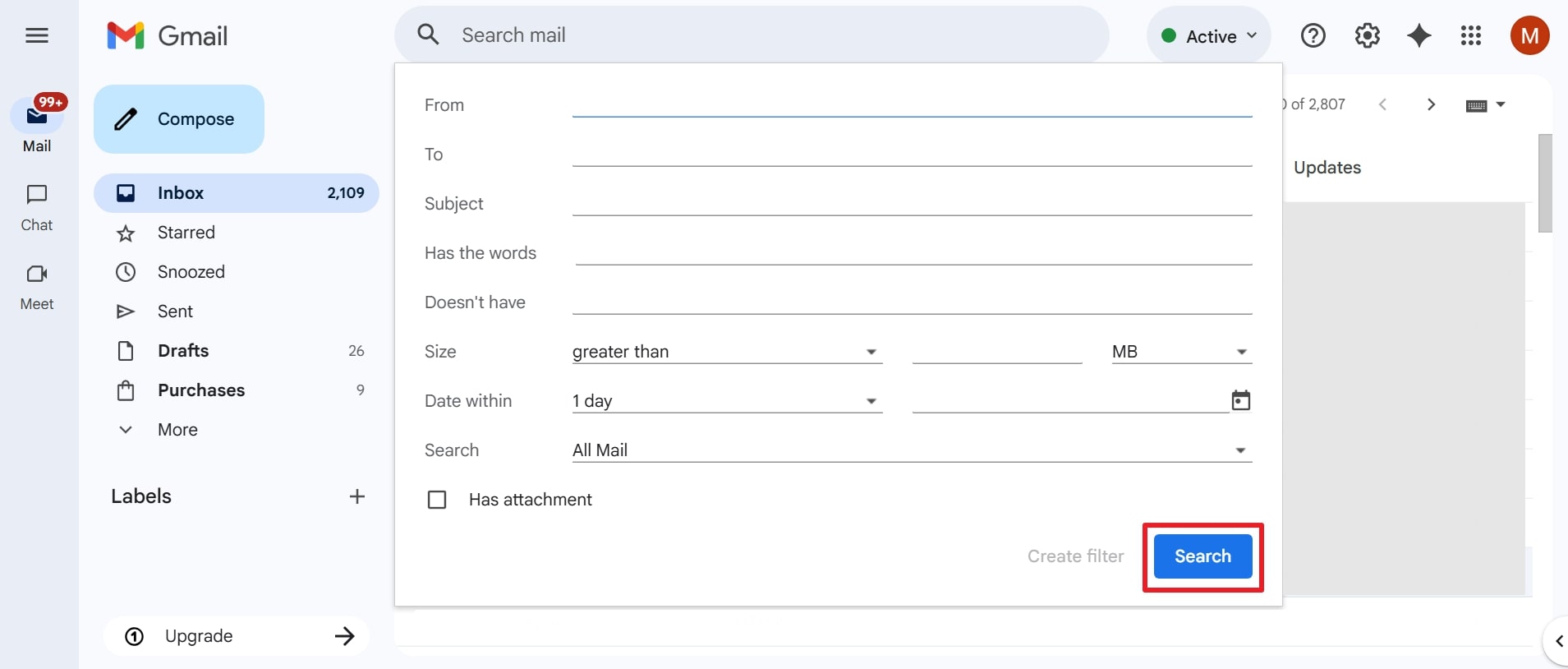Launch Gemini from the sparkle icon

coord(1420,35)
